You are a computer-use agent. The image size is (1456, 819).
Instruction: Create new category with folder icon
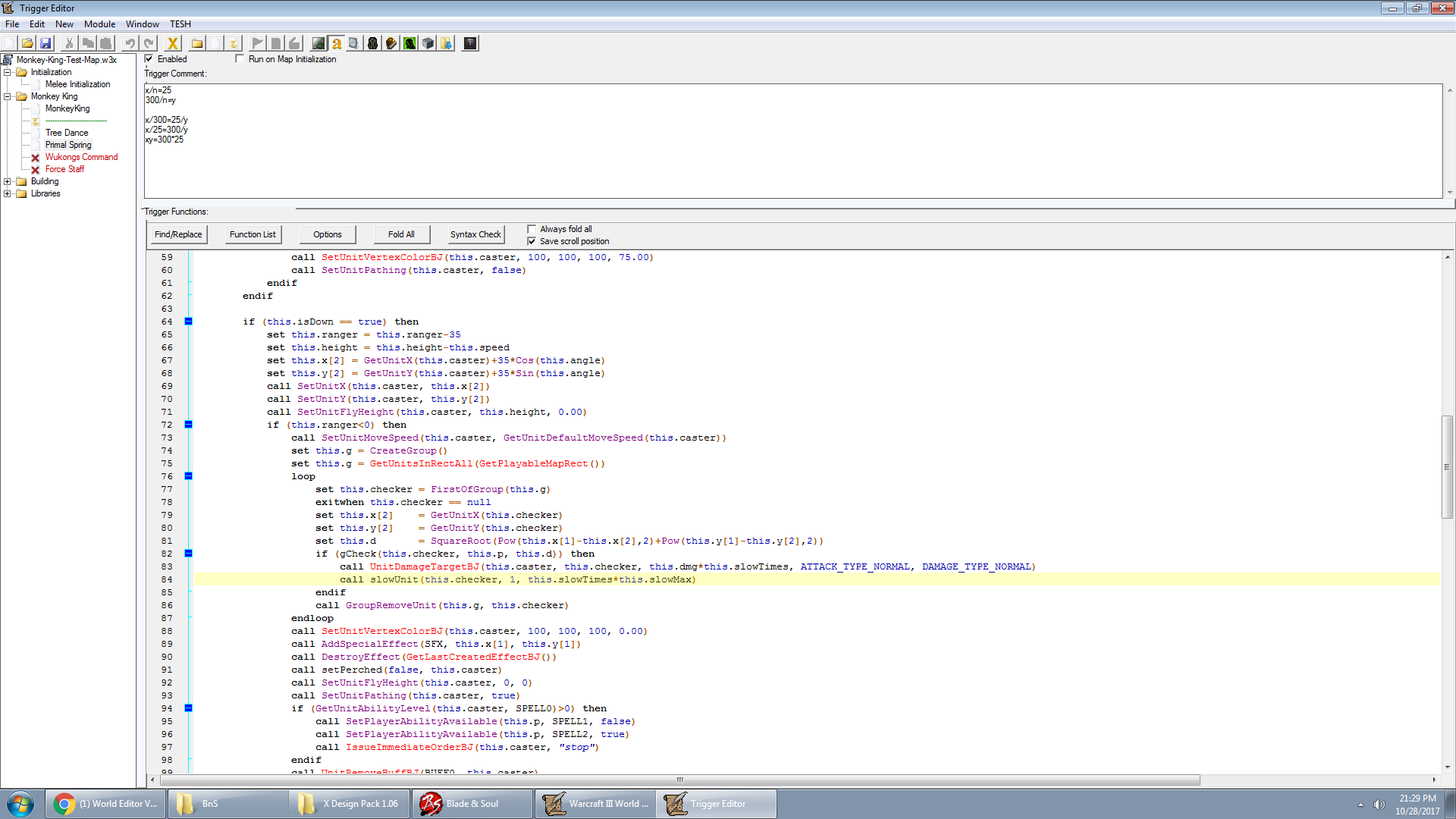(197, 43)
